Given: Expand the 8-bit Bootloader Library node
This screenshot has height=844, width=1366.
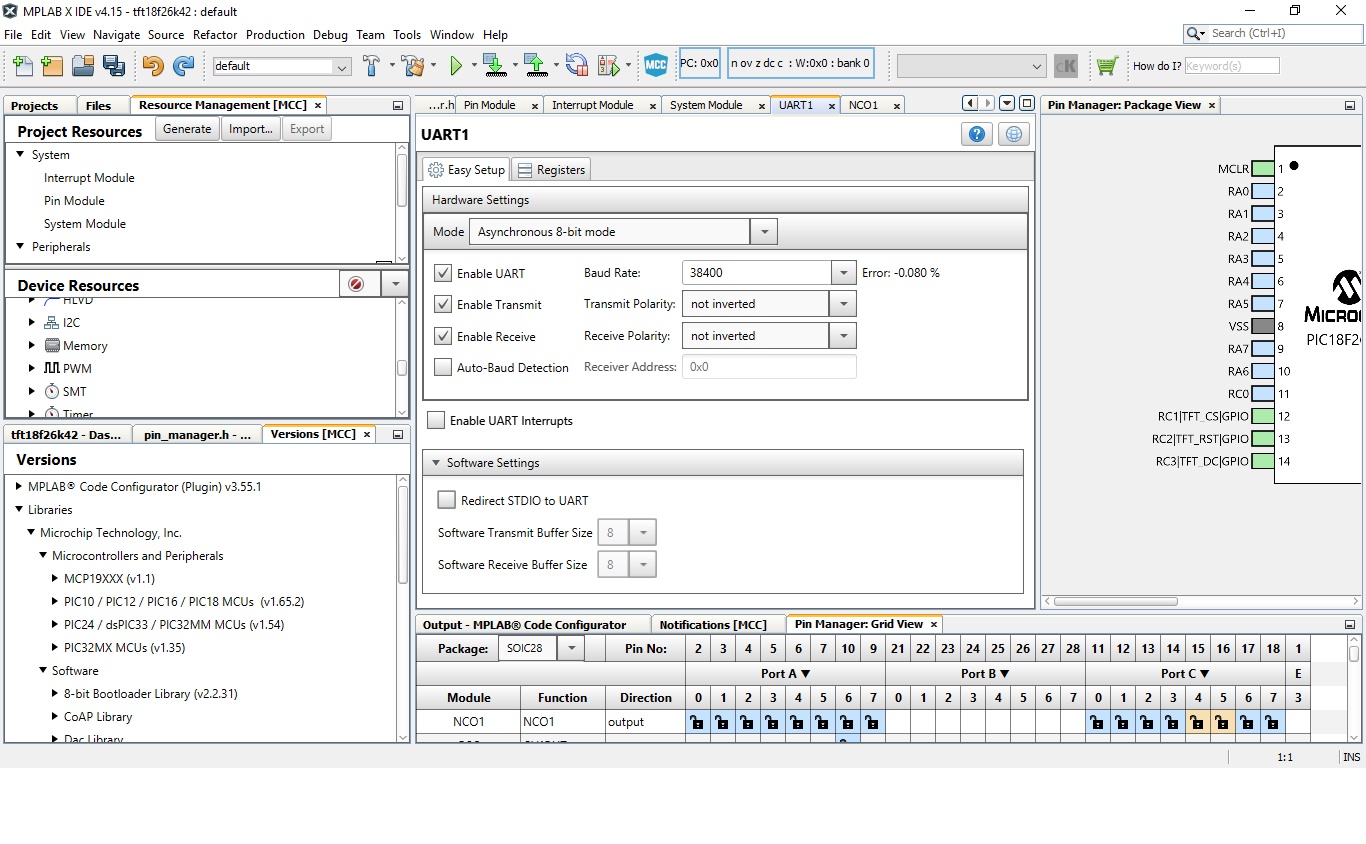Looking at the screenshot, I should (56, 693).
